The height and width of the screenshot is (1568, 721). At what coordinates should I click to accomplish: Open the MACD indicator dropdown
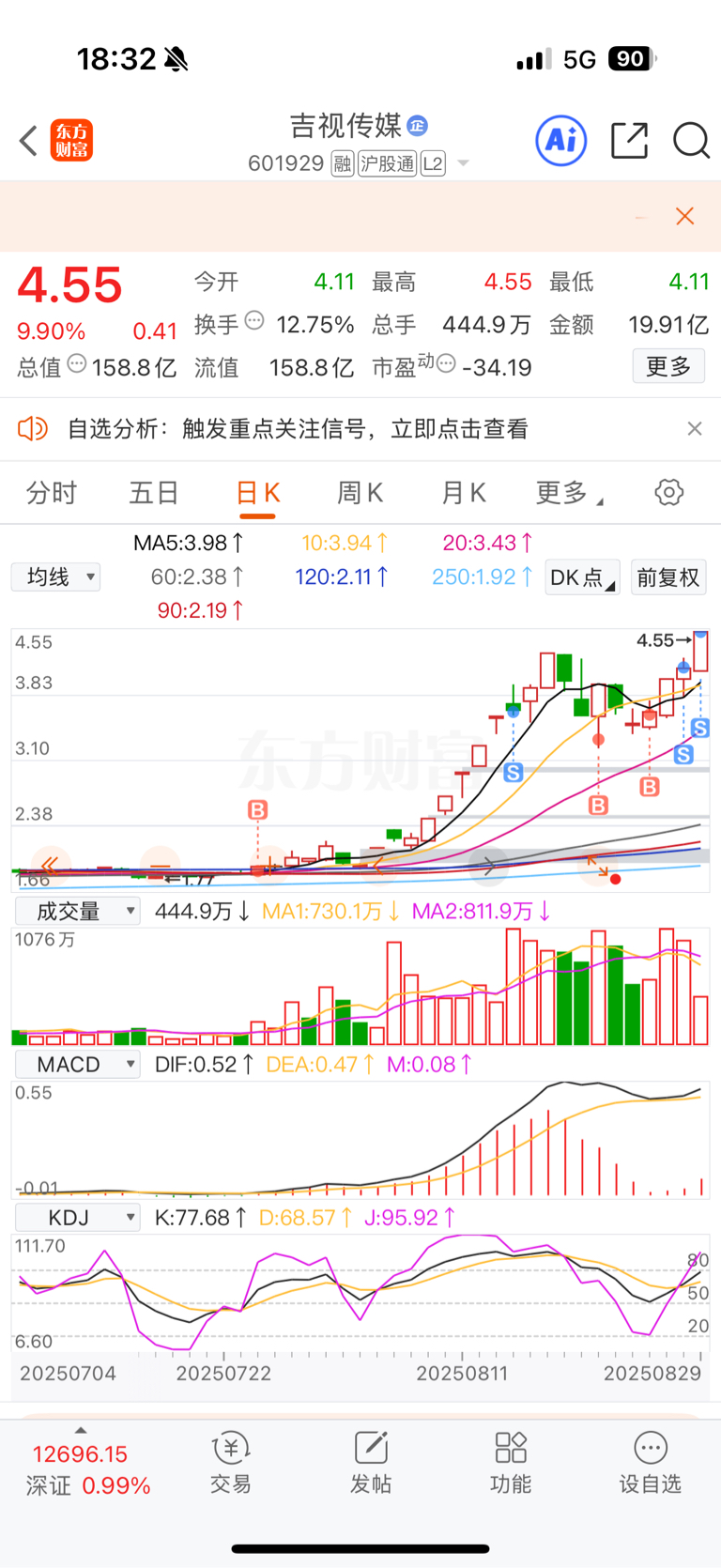click(x=77, y=1064)
